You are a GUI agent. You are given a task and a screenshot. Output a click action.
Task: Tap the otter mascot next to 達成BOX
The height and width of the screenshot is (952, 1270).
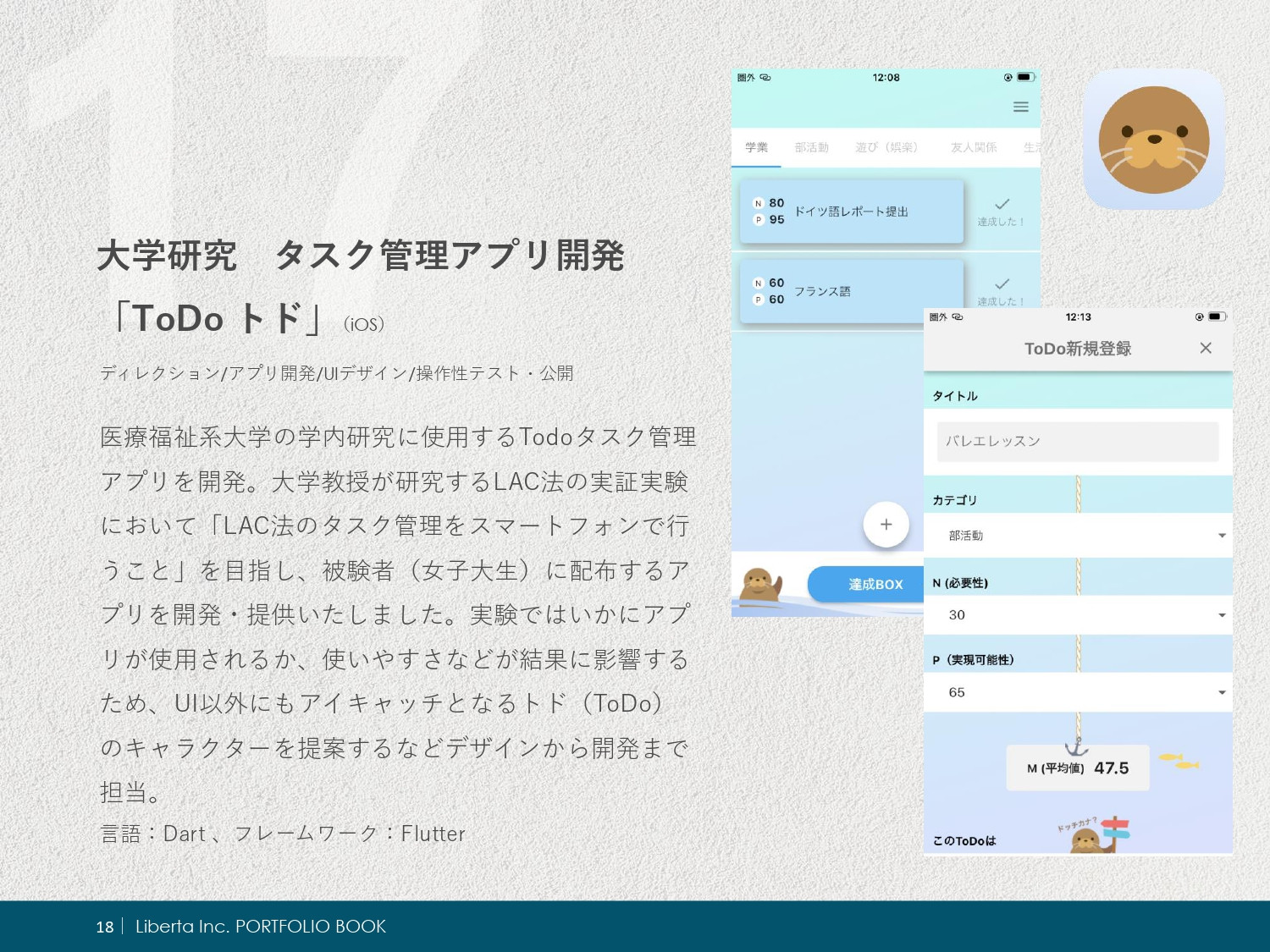(x=760, y=584)
